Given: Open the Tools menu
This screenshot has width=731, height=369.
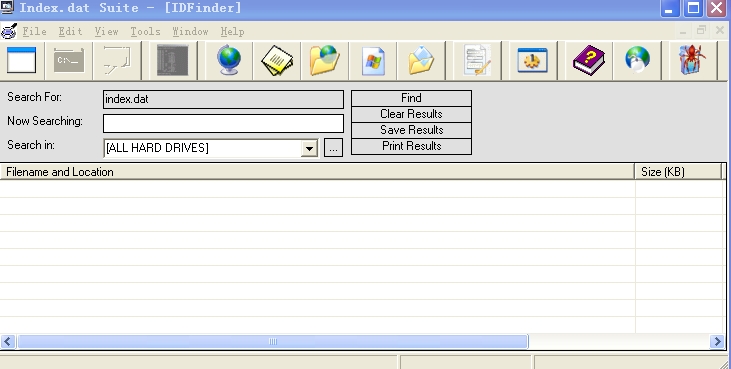Looking at the screenshot, I should (145, 31).
